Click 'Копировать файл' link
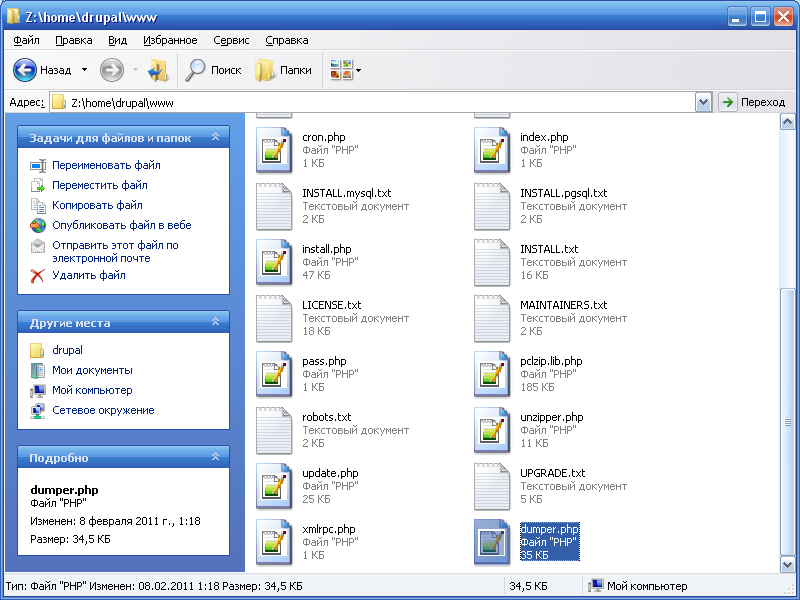This screenshot has width=800, height=600. (97, 205)
